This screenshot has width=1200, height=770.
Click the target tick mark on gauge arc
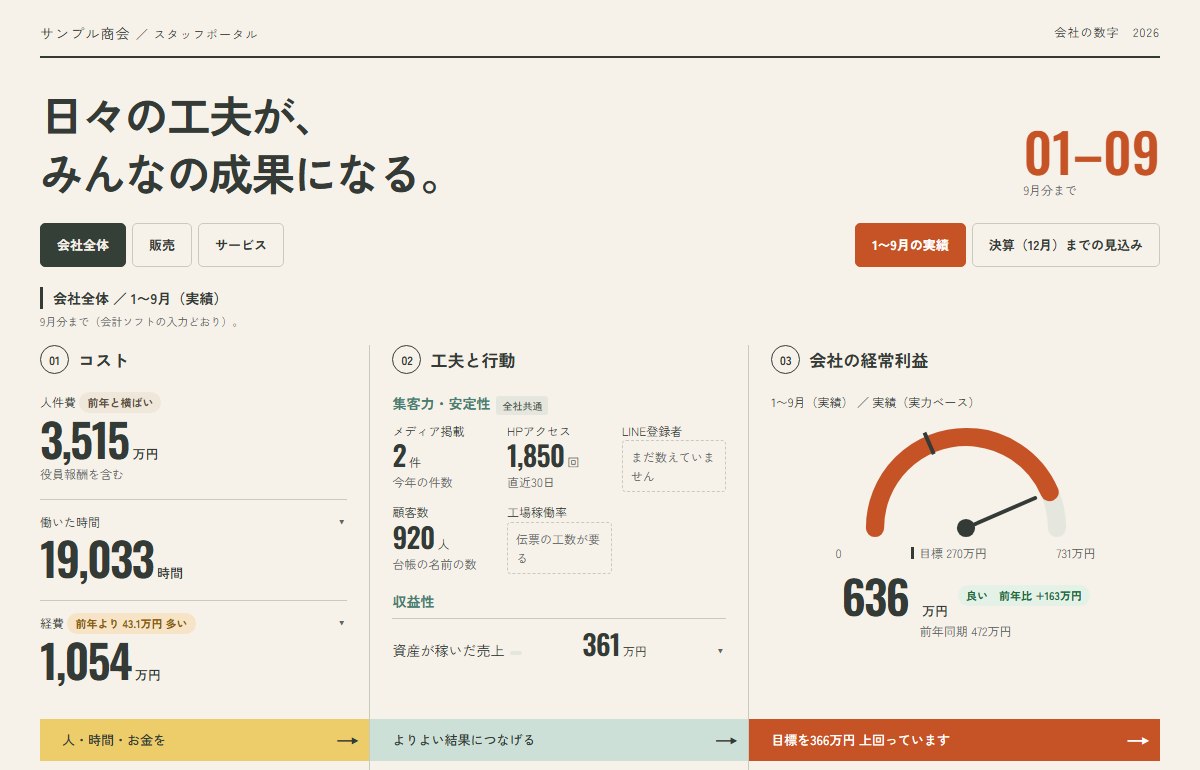click(x=930, y=443)
